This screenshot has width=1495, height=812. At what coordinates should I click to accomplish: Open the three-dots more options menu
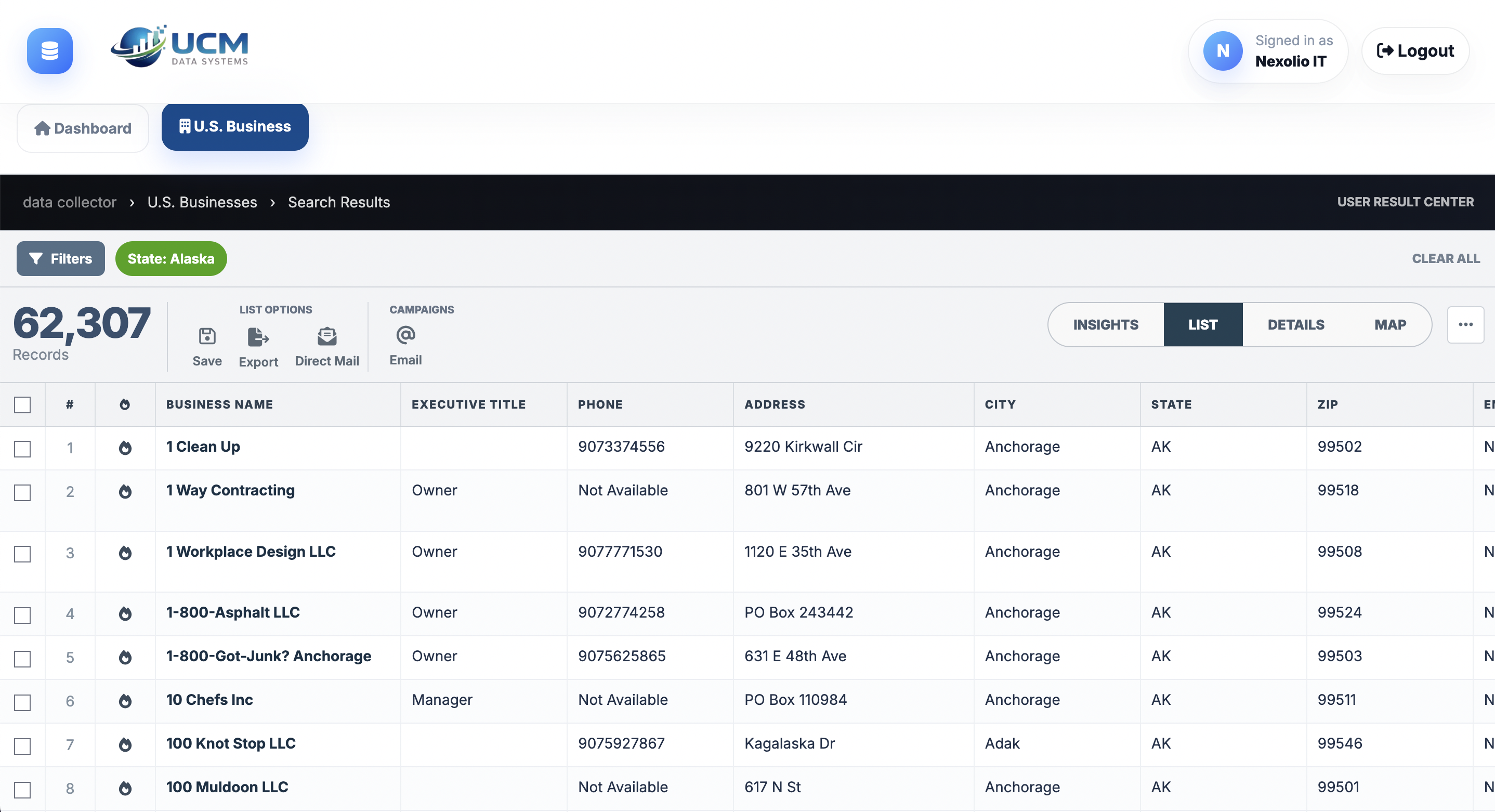tap(1465, 324)
